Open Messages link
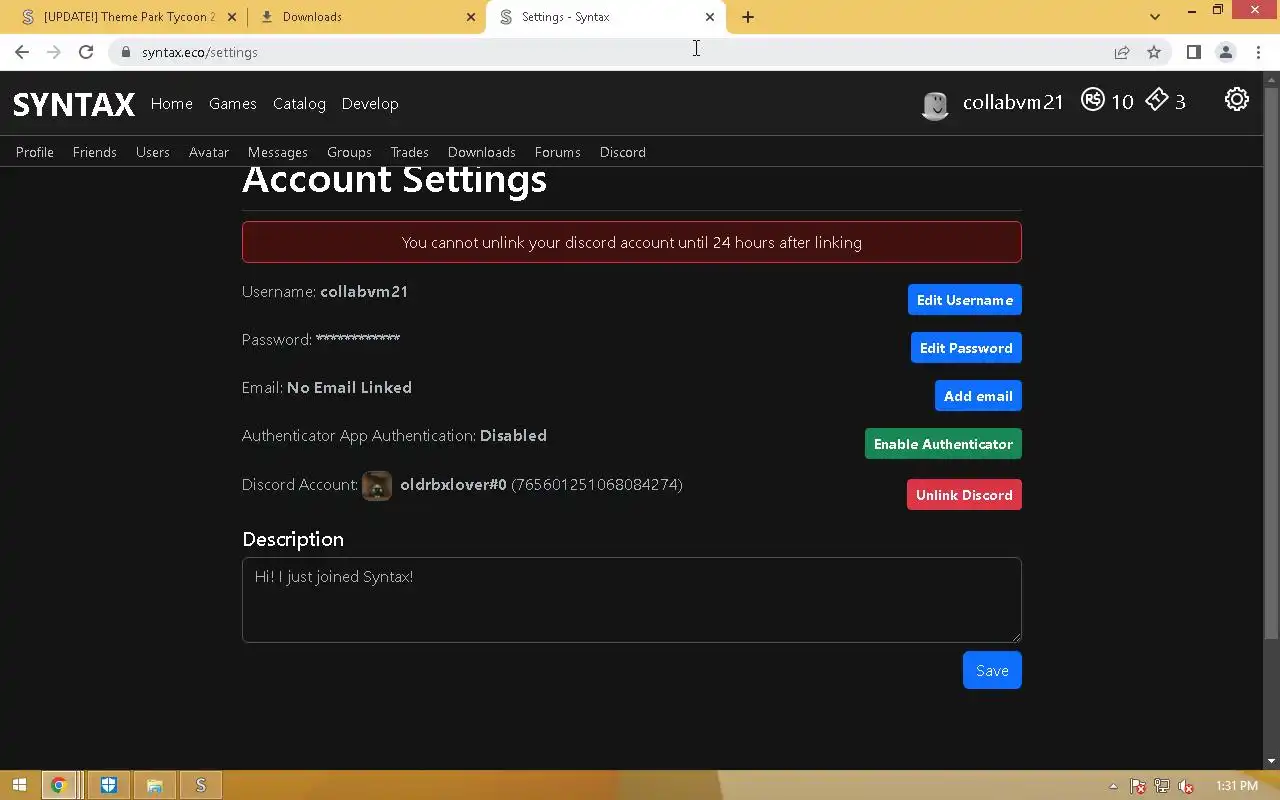 [x=278, y=152]
